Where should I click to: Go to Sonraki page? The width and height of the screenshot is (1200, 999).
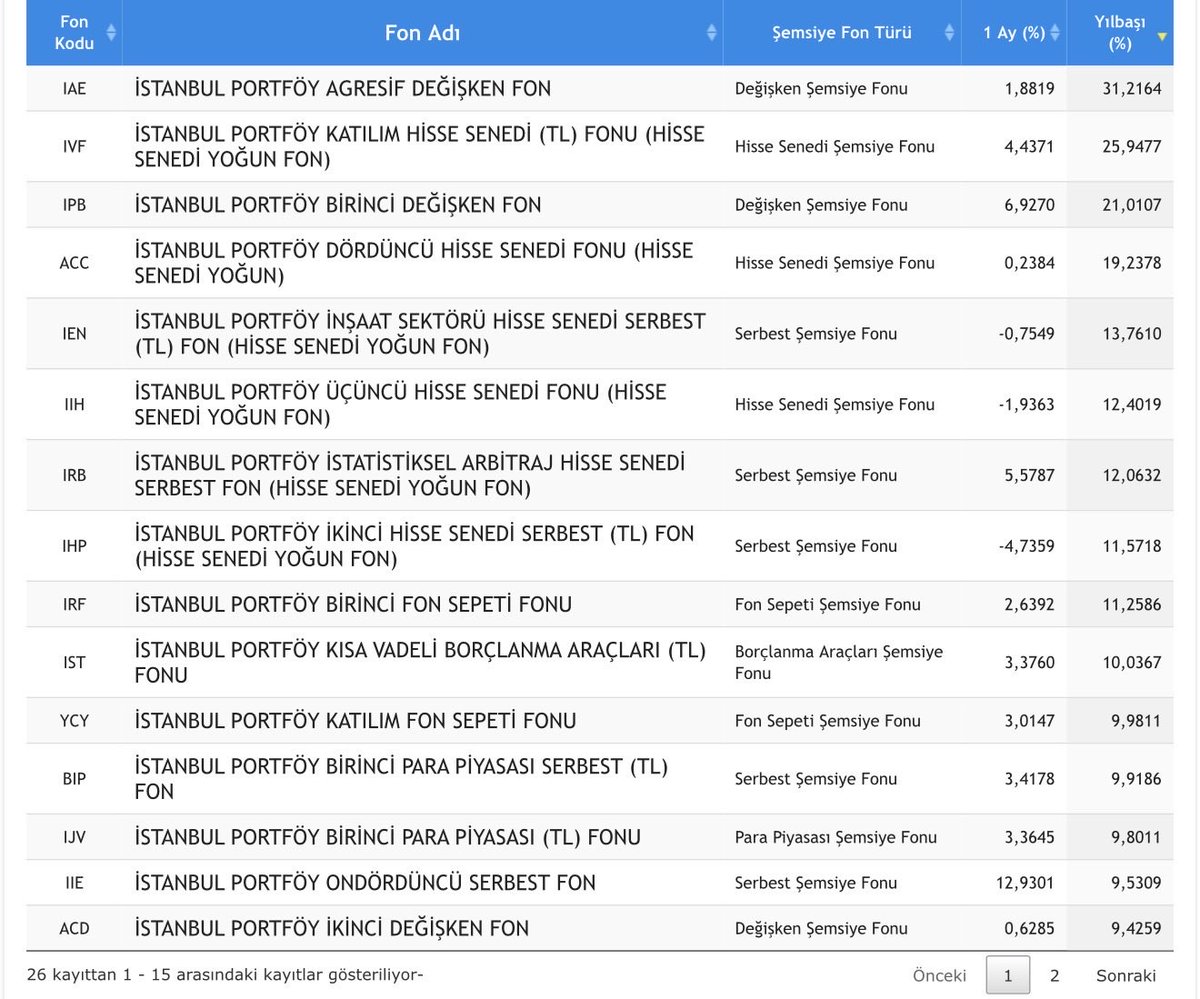1125,975
